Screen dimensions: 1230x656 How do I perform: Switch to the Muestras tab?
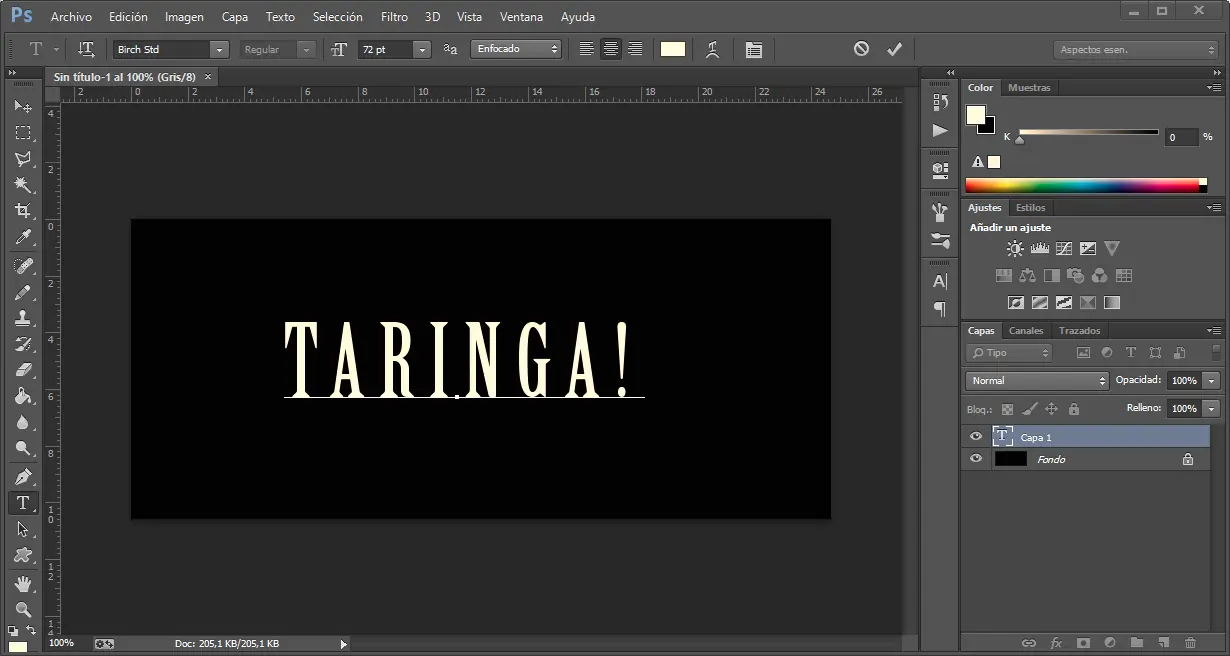click(1029, 87)
